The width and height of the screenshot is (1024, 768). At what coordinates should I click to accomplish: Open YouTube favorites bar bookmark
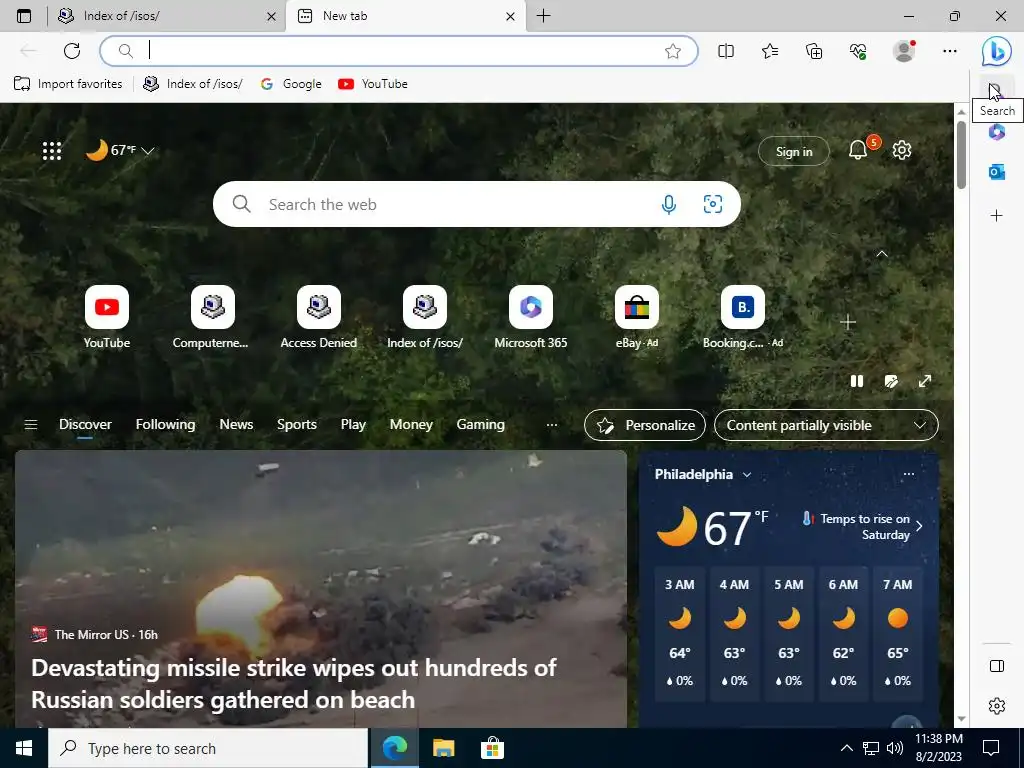click(372, 84)
